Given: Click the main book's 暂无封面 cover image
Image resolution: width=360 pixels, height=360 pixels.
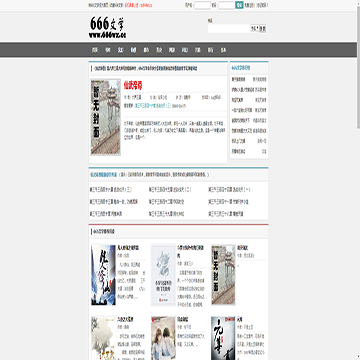Looking at the screenshot, I should pyautogui.click(x=105, y=117).
